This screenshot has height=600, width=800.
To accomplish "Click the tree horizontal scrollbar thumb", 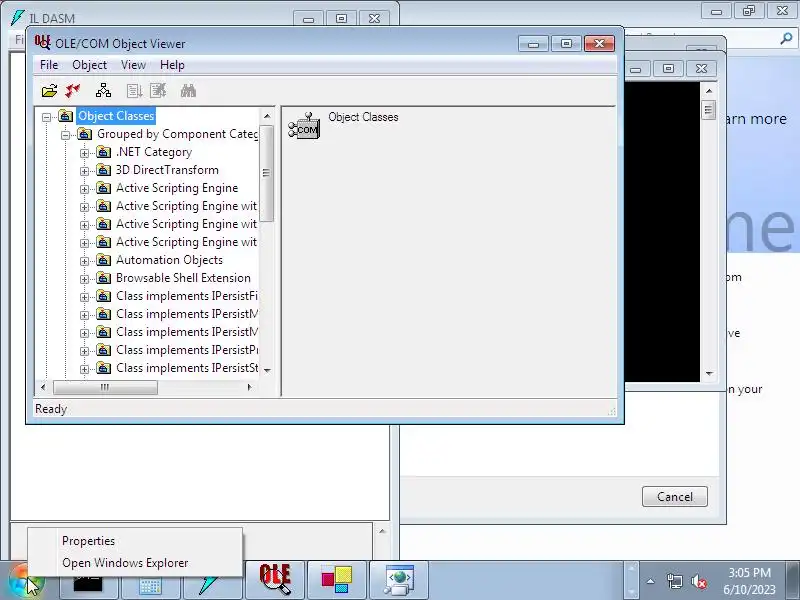I will tap(105, 387).
